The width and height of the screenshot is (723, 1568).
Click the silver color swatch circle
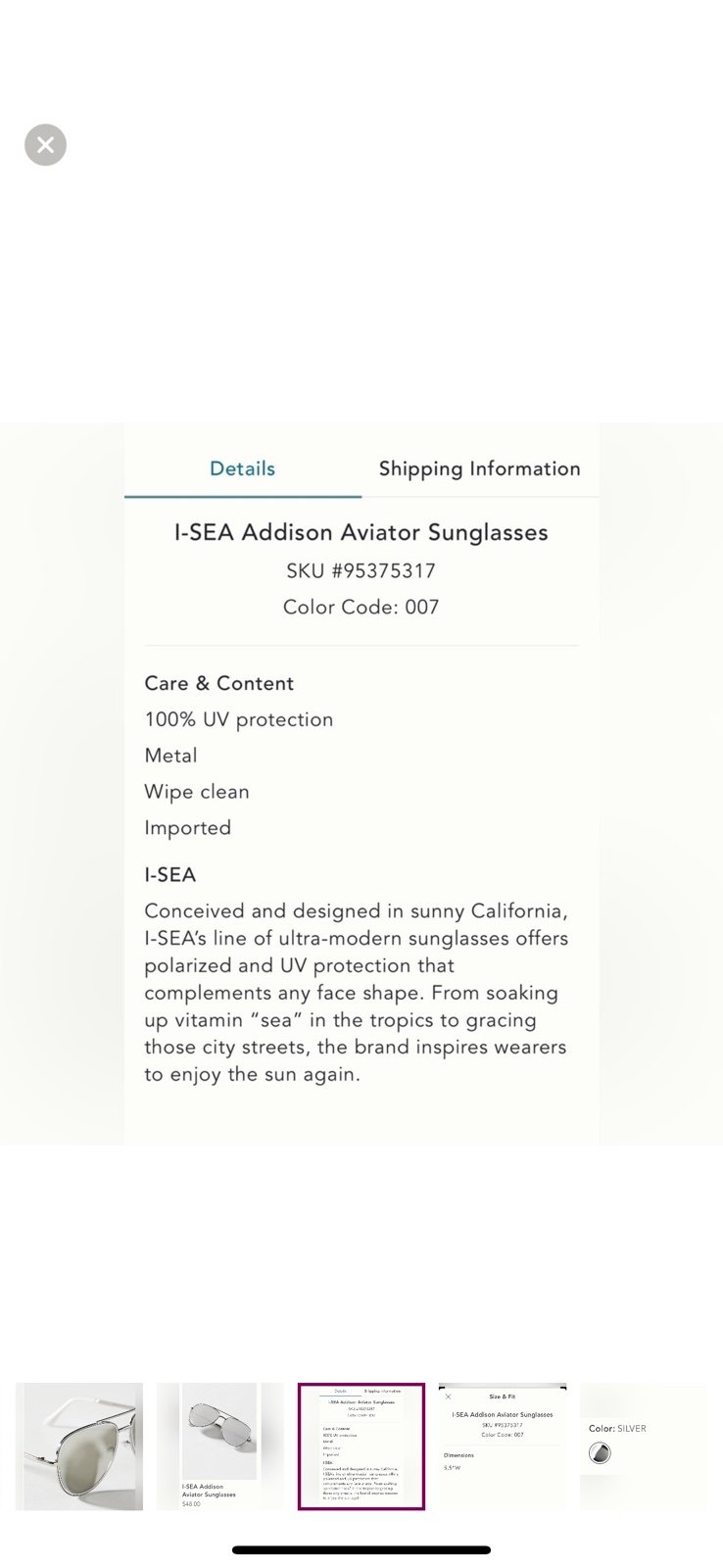tap(600, 1453)
